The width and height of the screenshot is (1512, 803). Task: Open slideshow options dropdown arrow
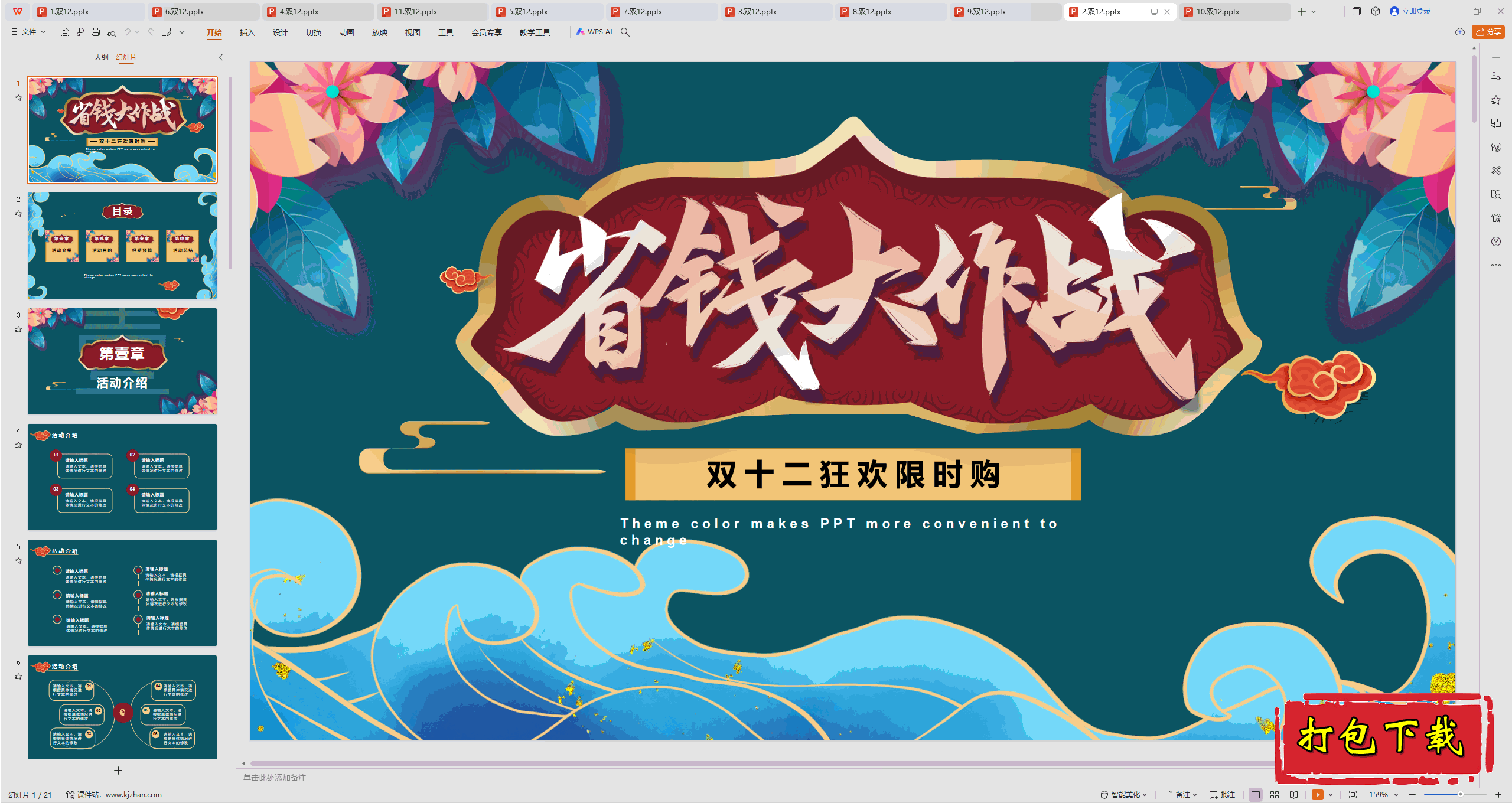1331,795
